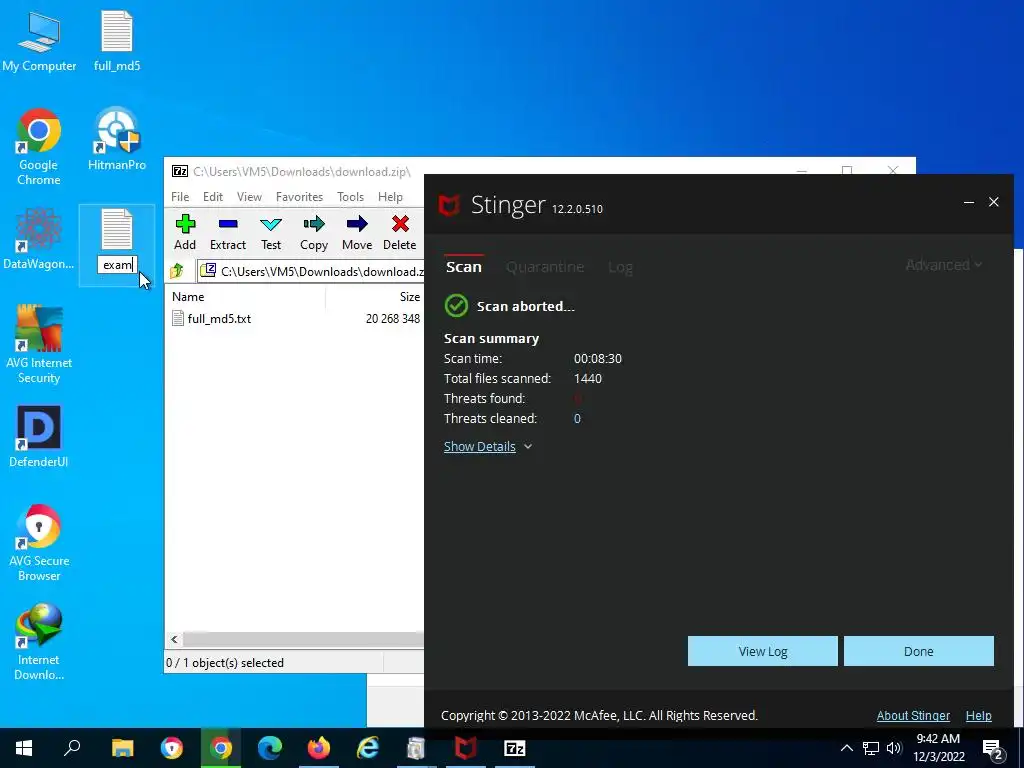Click the Extract icon in 7-Zip
This screenshot has height=768, width=1024.
(228, 232)
